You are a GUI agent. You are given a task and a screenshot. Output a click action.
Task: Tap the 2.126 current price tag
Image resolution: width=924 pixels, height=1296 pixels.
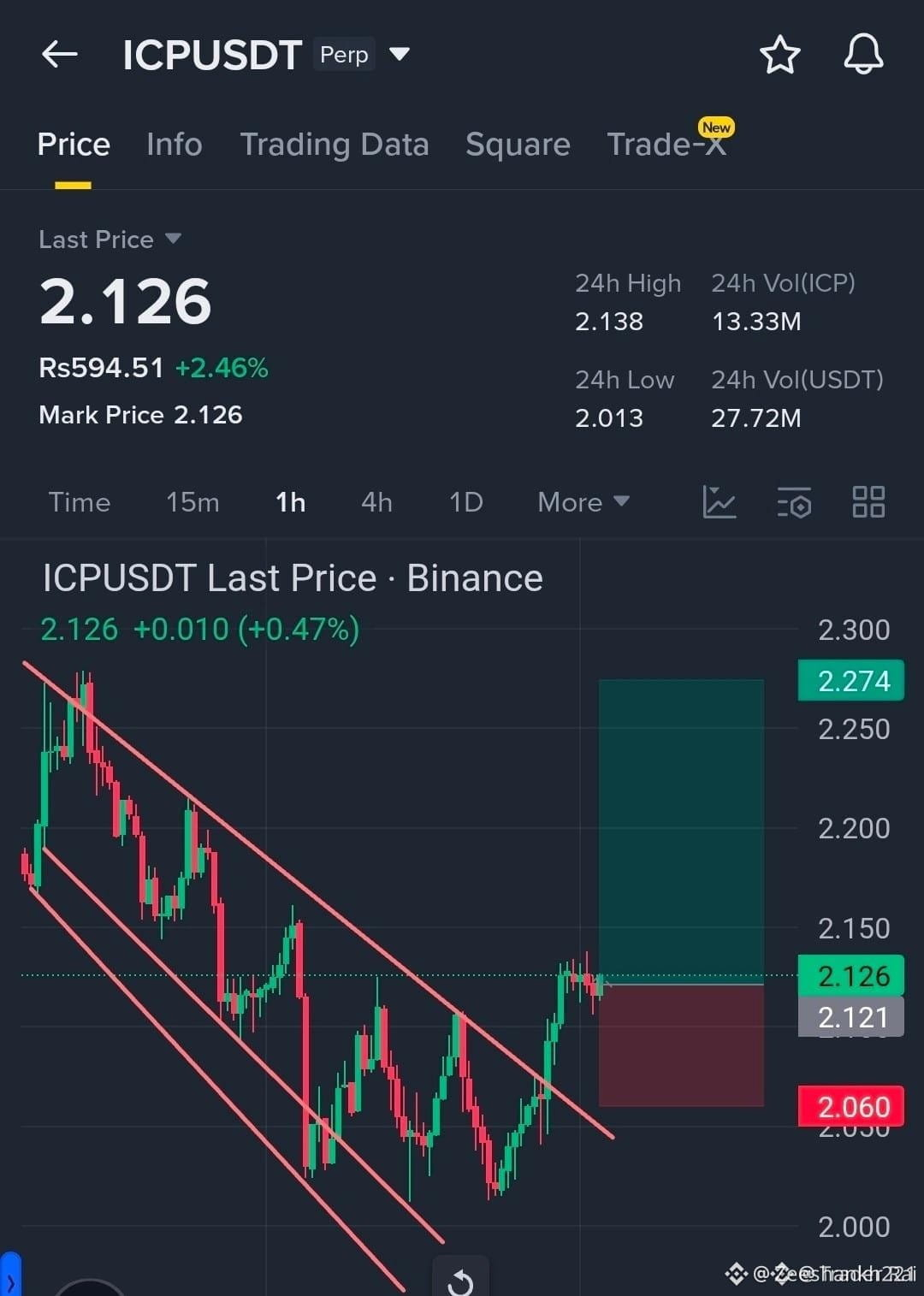[x=851, y=976]
